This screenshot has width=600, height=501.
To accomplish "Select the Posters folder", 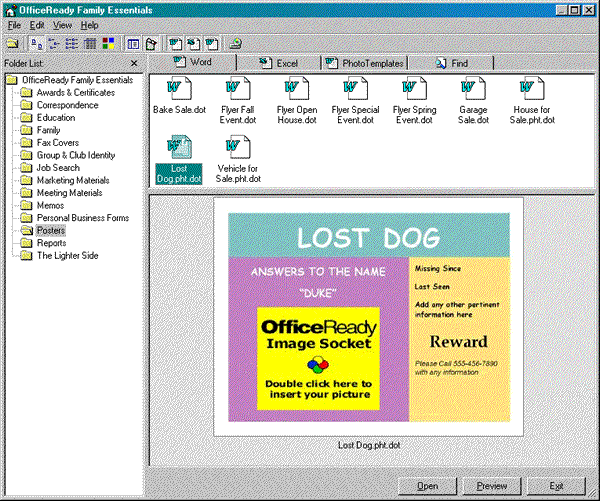I will point(43,230).
